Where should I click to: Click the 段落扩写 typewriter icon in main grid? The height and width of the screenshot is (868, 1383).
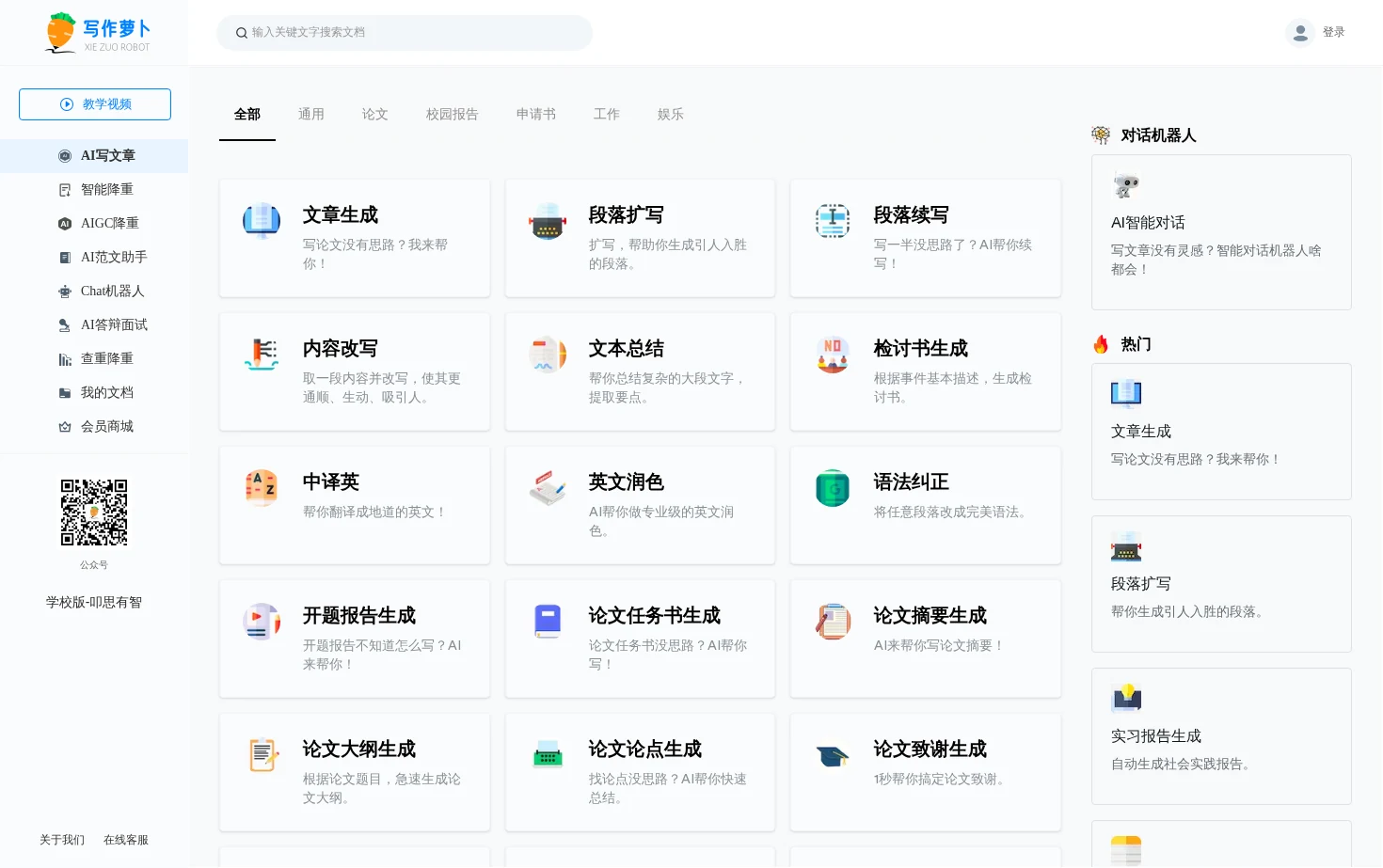point(548,221)
